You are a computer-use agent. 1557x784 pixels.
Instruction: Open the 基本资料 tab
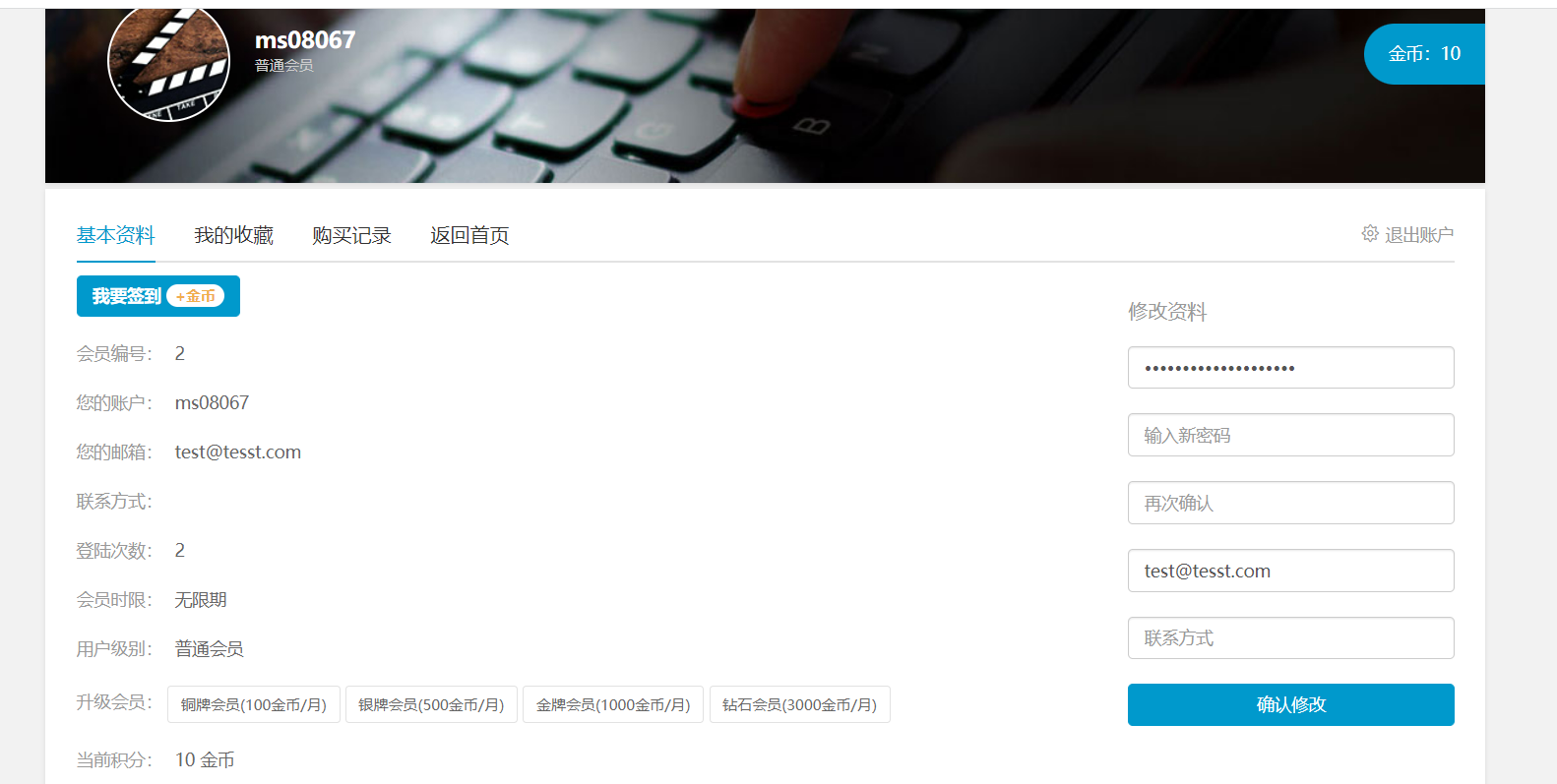click(116, 235)
